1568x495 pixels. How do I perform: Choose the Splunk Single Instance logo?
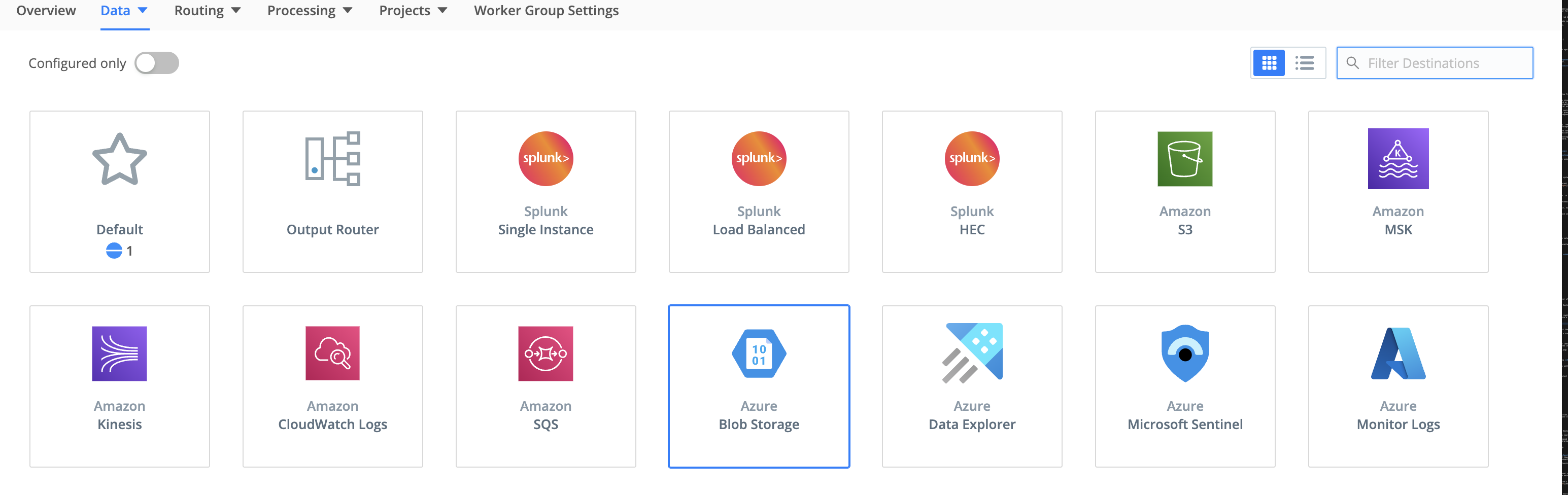coord(546,159)
